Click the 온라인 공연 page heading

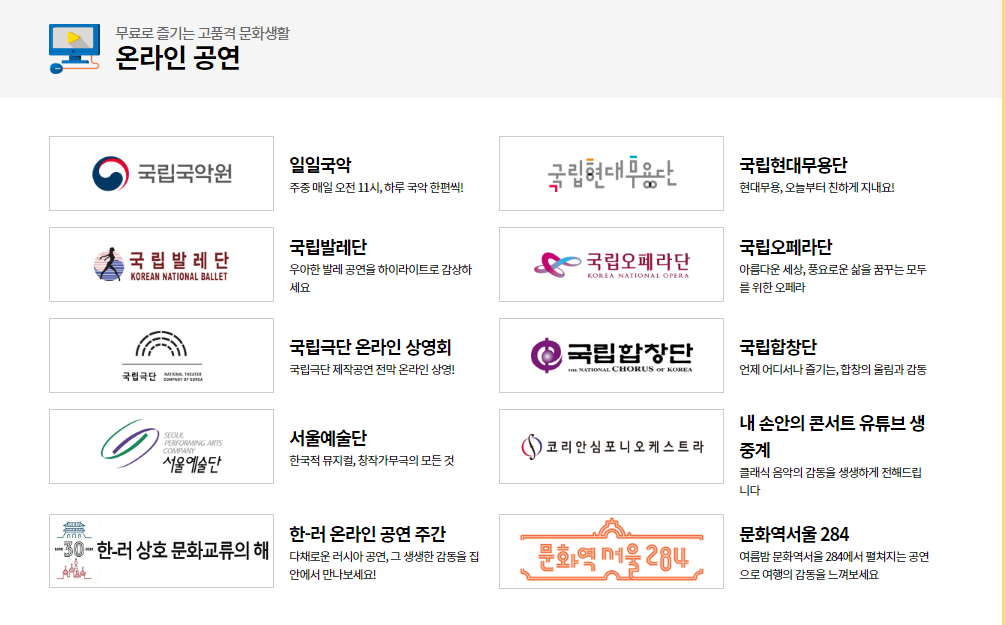178,58
